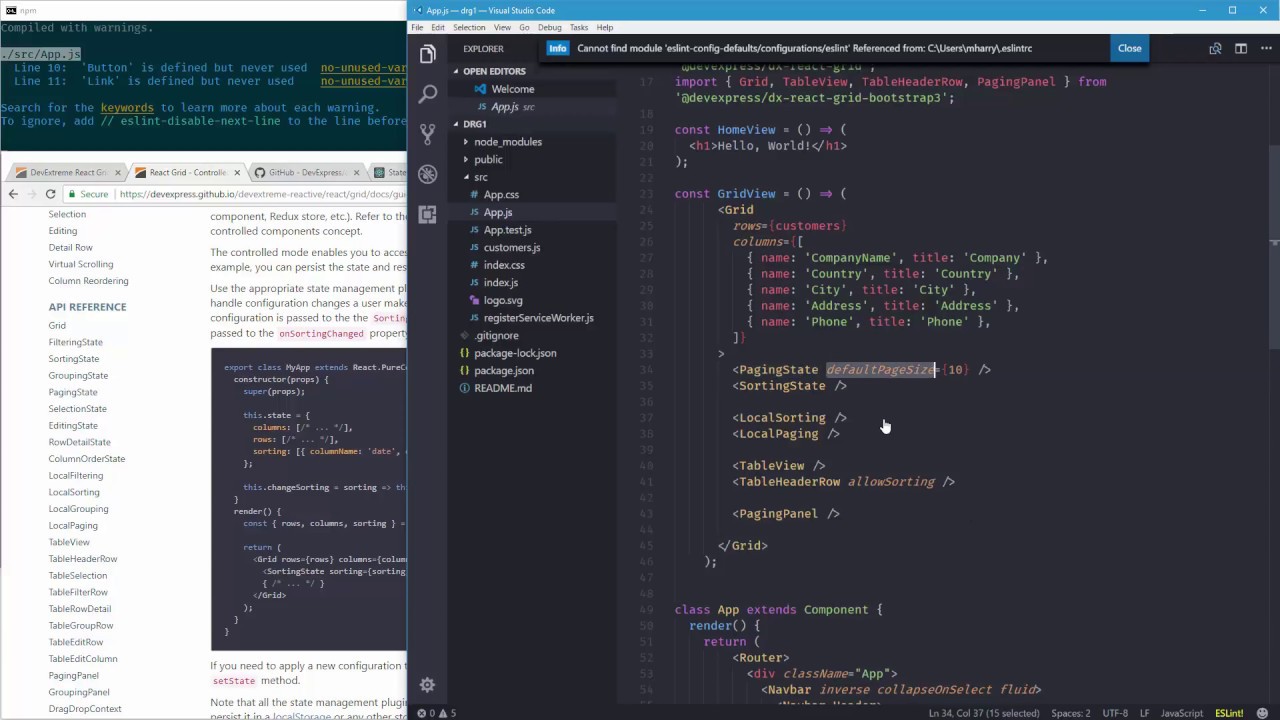Open the Extensions view icon
Screen dimensions: 1280x720
[x=428, y=214]
